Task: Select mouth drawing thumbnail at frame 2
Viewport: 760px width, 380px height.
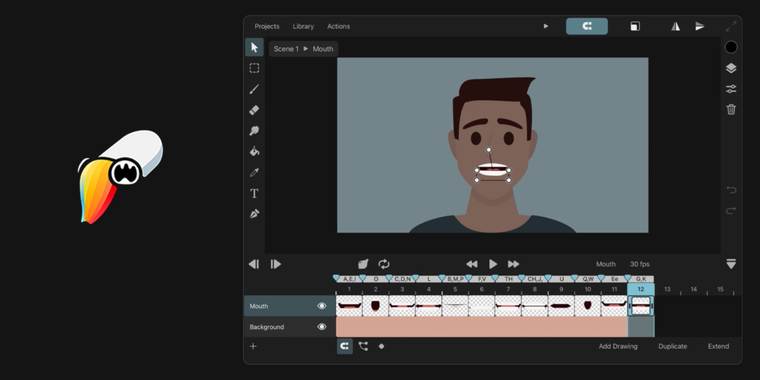Action: [376, 306]
